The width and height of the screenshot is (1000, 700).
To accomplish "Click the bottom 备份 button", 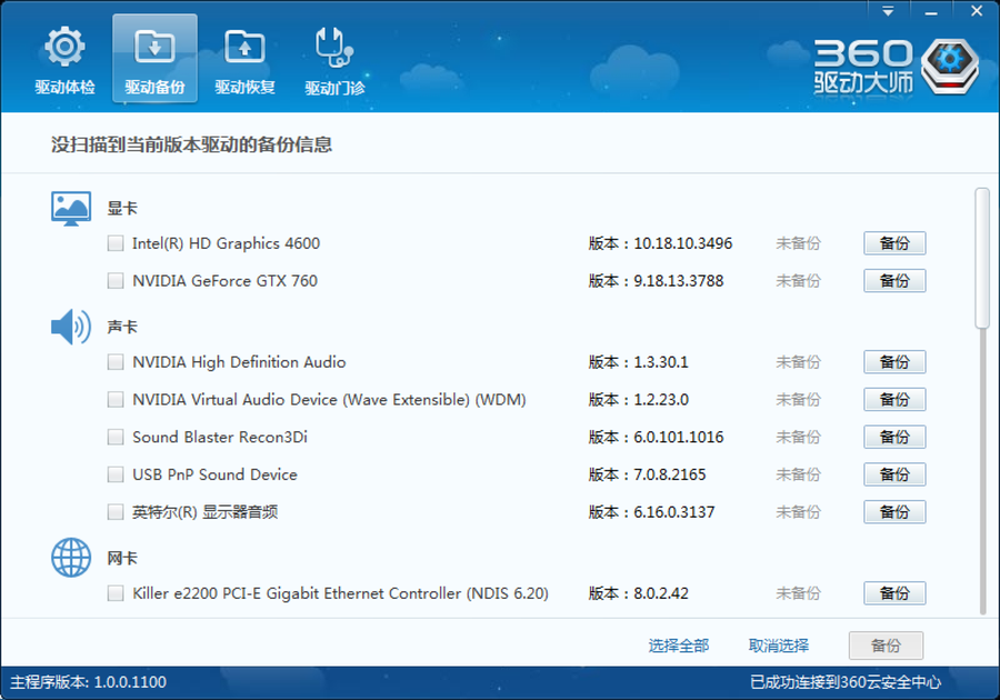I will pyautogui.click(x=886, y=646).
